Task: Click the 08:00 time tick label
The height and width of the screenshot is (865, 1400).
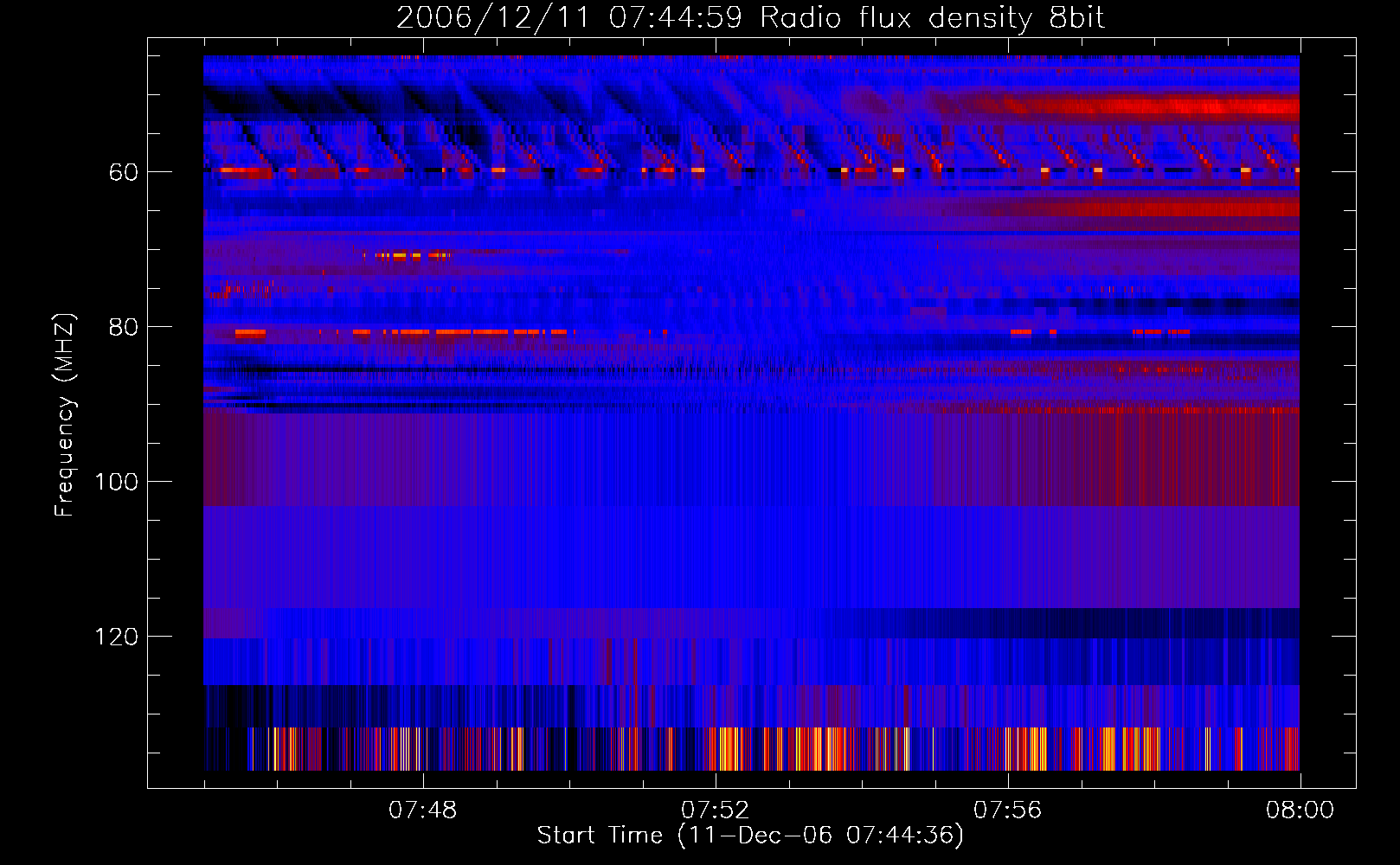Action: tap(1300, 811)
